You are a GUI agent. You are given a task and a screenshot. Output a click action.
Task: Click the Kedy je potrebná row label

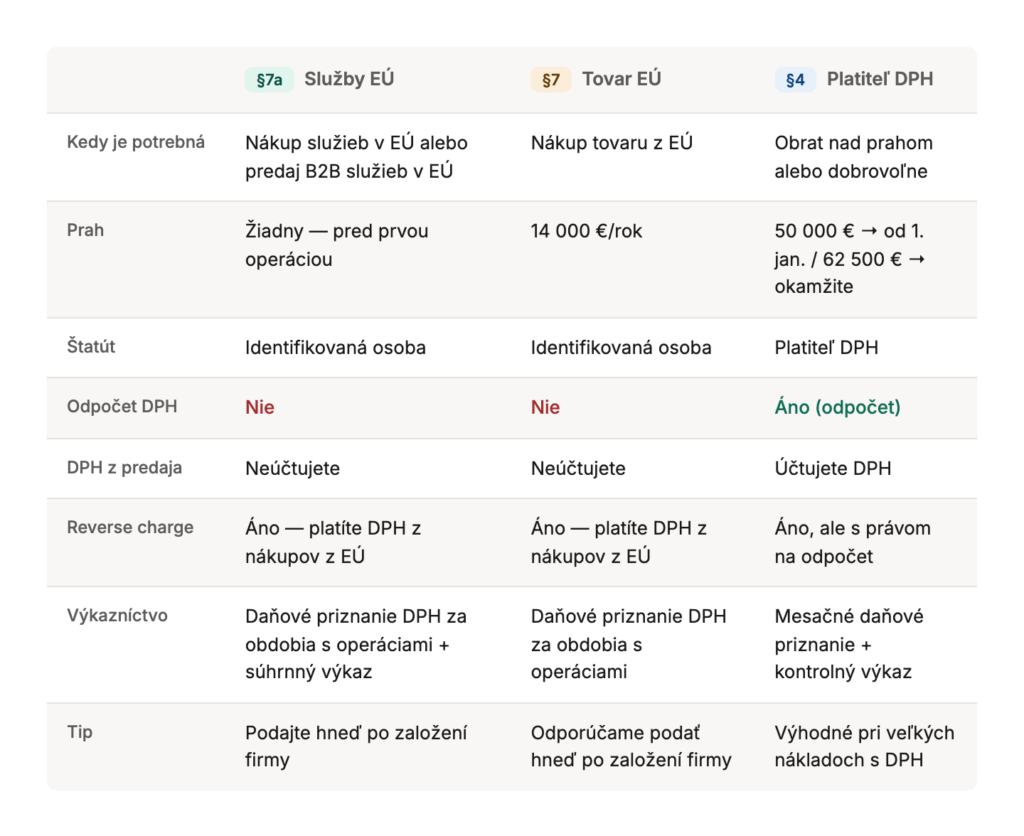pos(136,142)
